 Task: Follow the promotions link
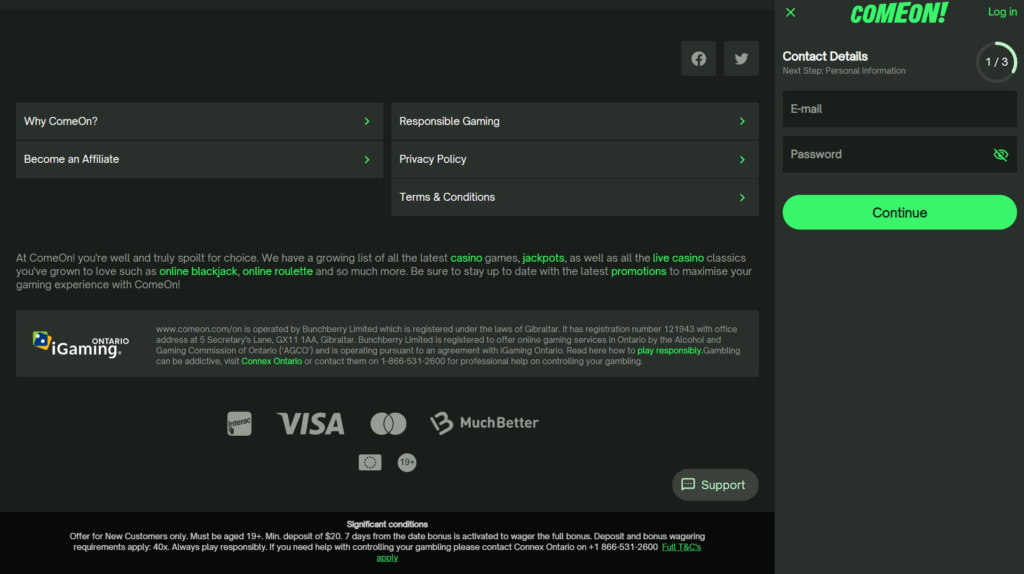[638, 271]
